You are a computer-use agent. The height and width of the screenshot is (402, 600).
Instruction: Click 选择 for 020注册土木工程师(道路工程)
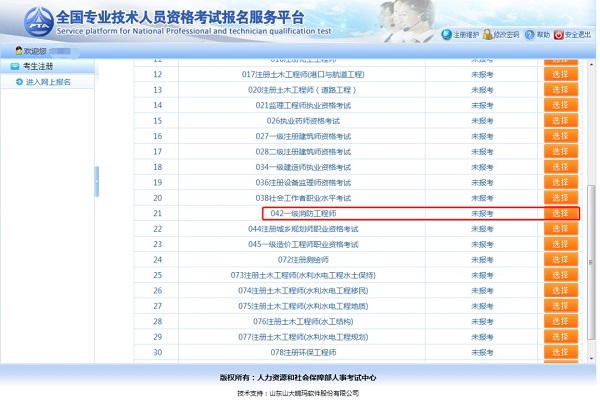[x=561, y=90]
